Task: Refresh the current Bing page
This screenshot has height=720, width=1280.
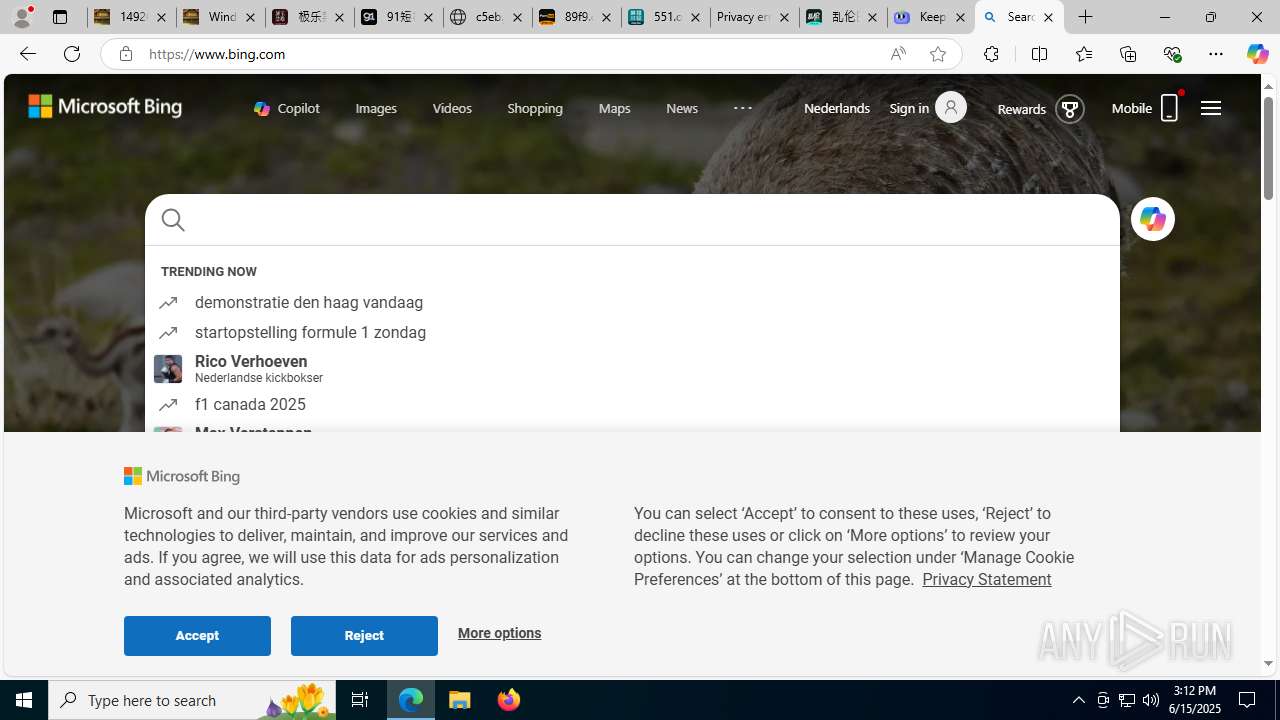Action: click(72, 54)
